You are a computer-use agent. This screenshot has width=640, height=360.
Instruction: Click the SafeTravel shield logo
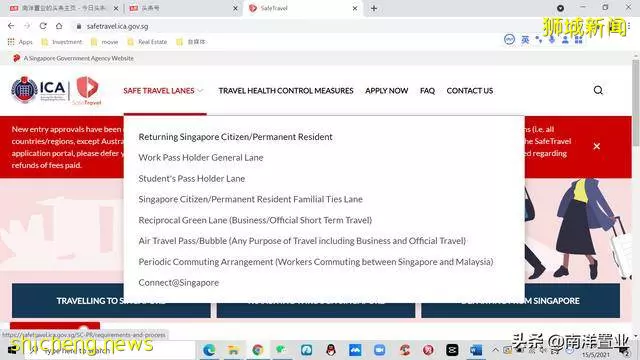87,91
